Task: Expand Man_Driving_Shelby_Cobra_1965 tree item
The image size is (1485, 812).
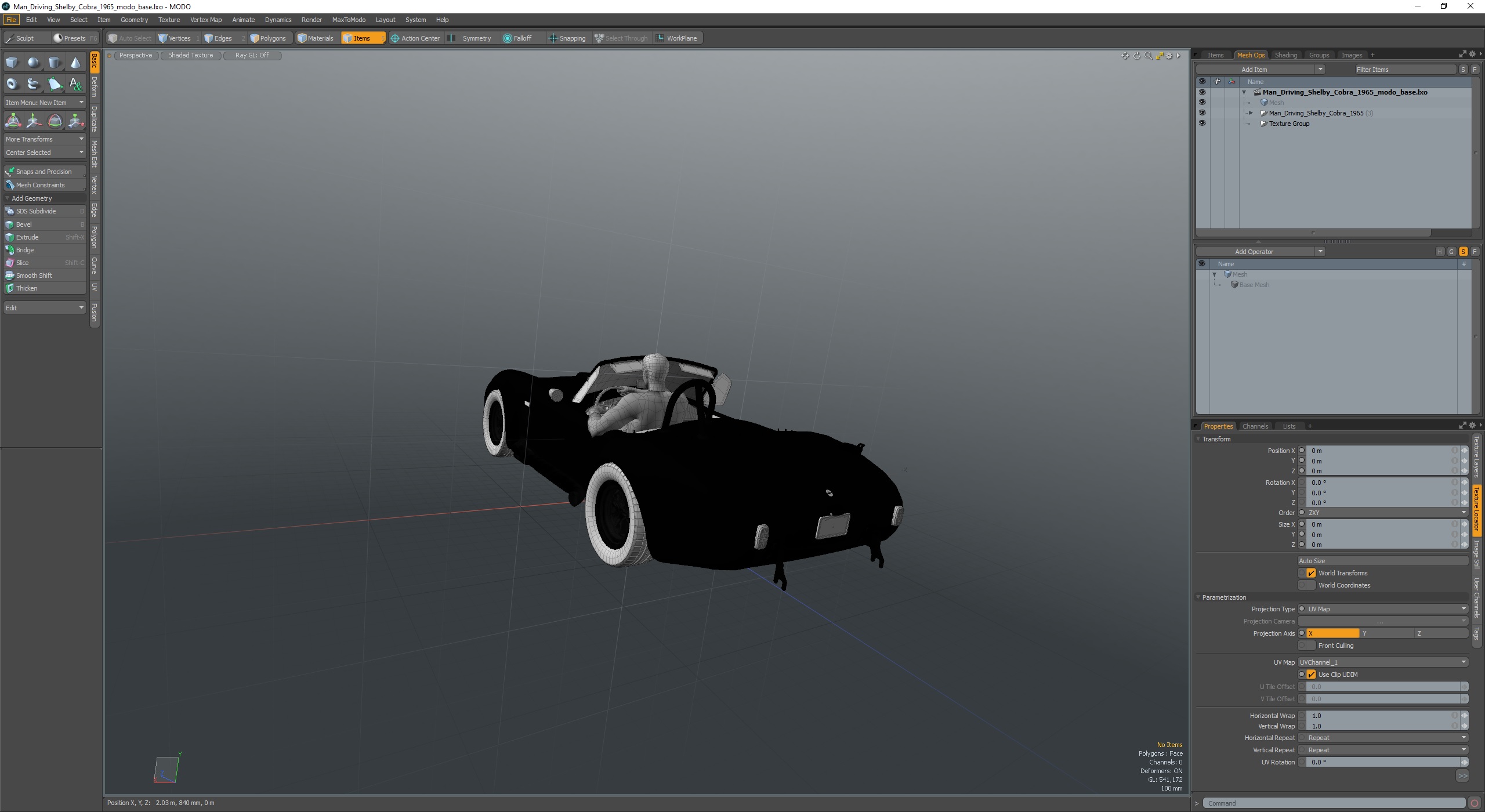Action: click(1251, 113)
